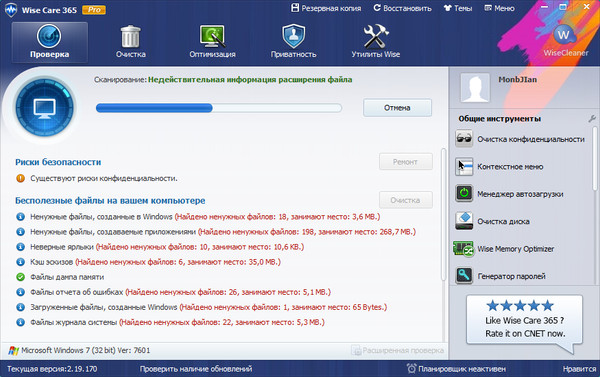Open the tools settings wrench icon

pyautogui.click(x=592, y=119)
